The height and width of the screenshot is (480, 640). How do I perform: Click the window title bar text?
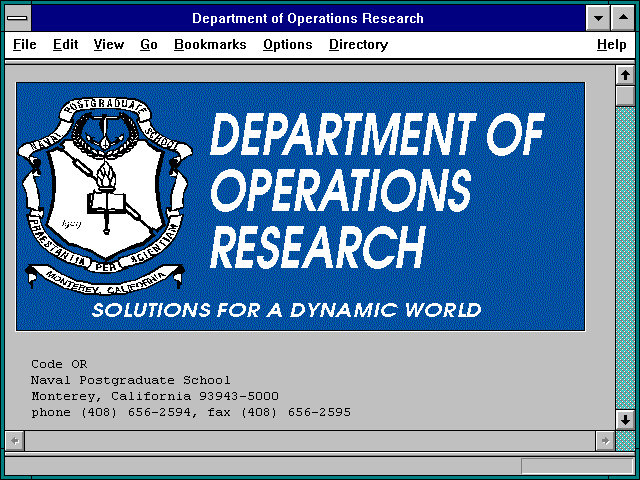coord(308,18)
